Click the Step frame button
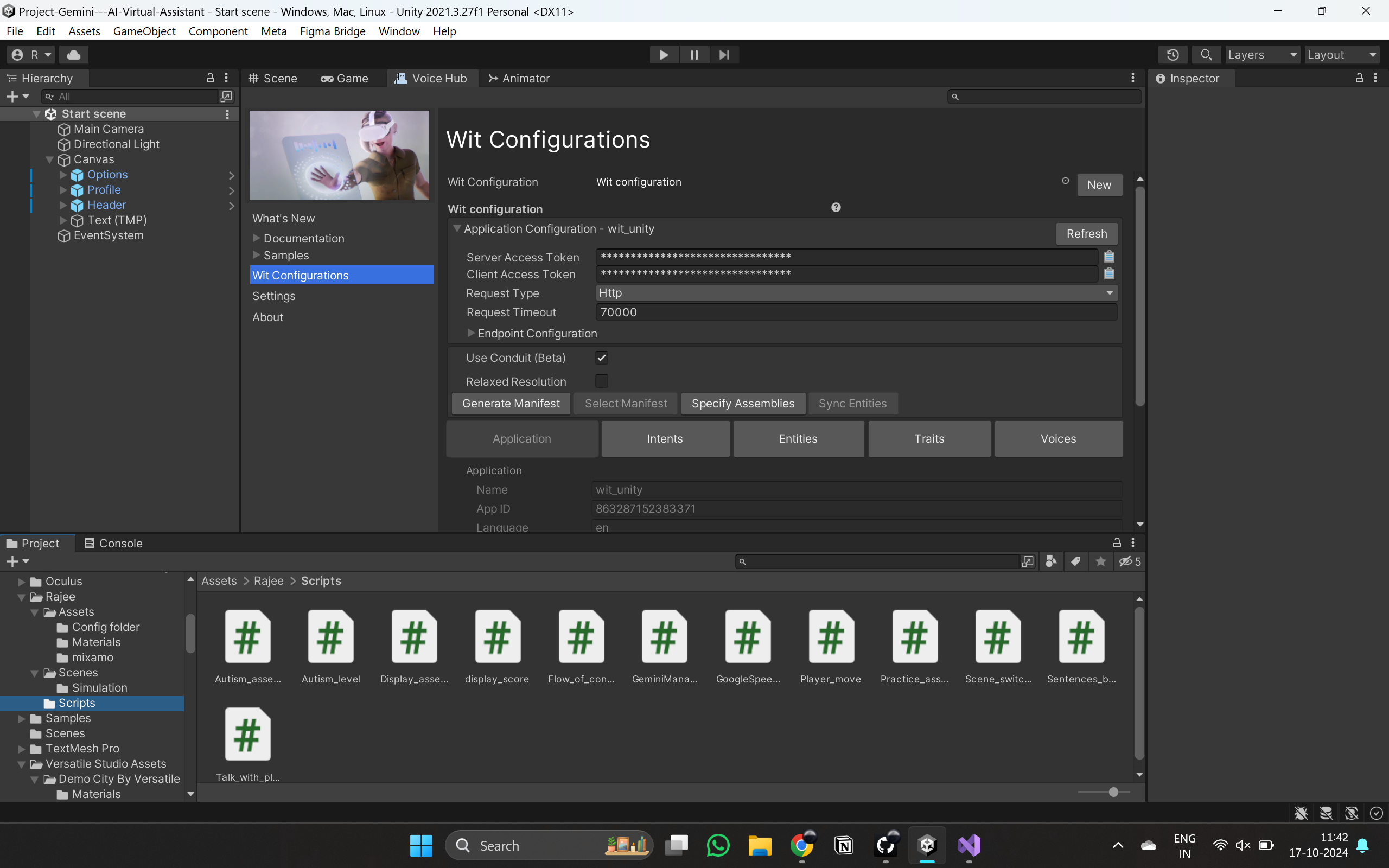Viewport: 1389px width, 868px height. [x=725, y=55]
